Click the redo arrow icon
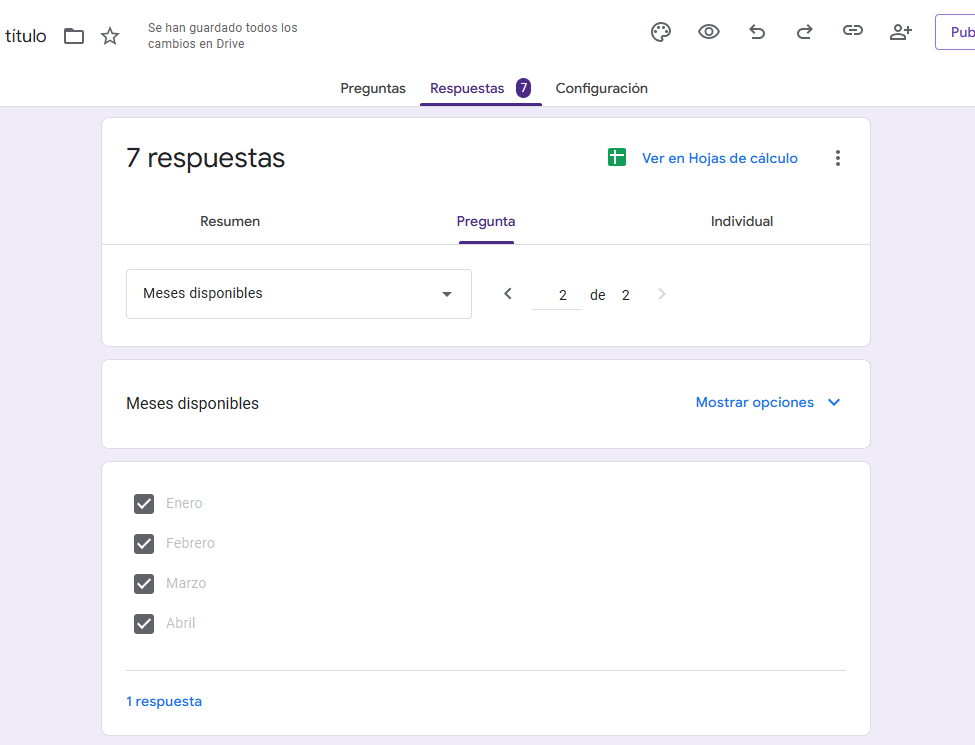This screenshot has height=745, width=975. [x=804, y=32]
